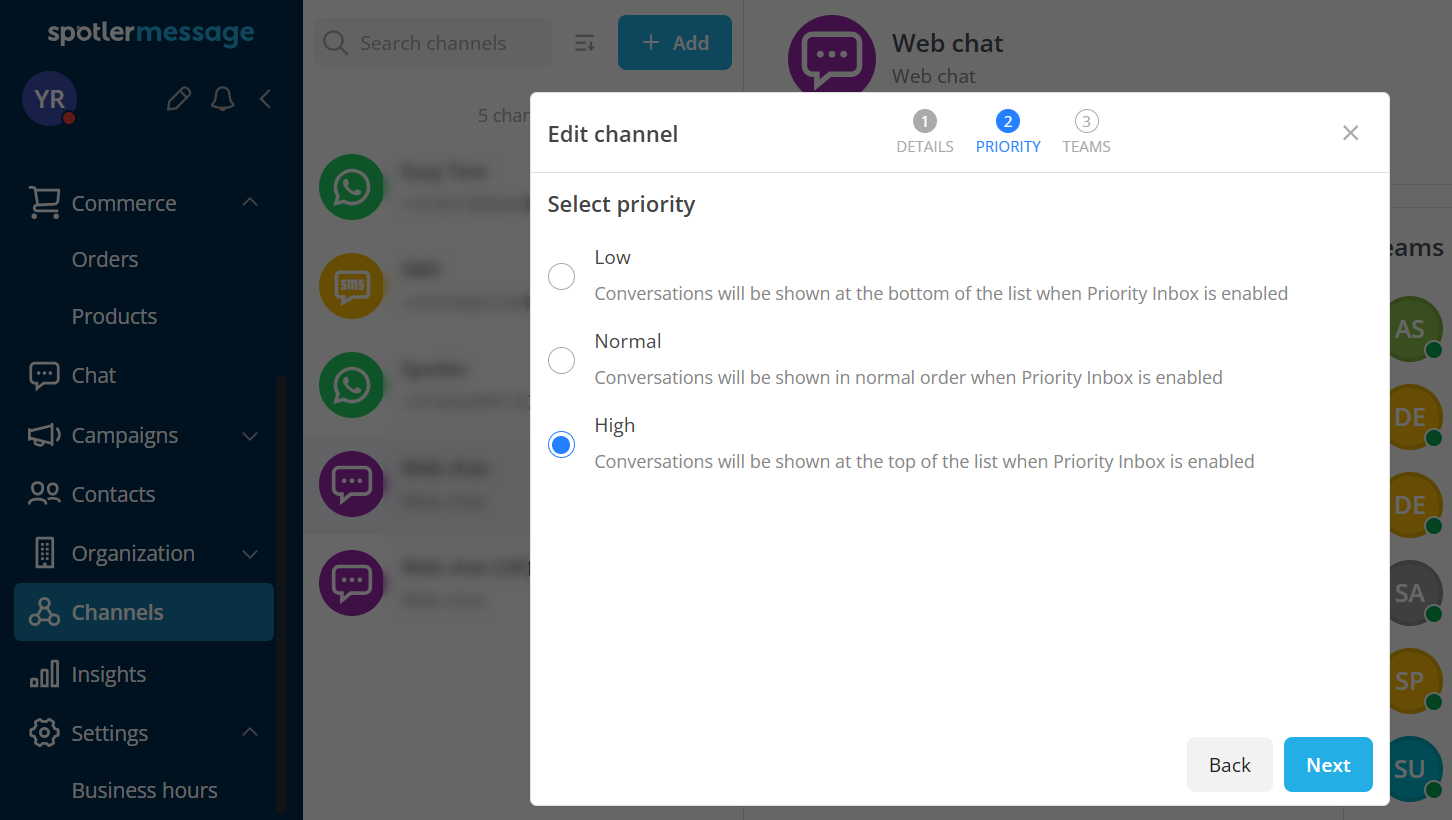Expand the Campaigns section chevron

tap(250, 436)
